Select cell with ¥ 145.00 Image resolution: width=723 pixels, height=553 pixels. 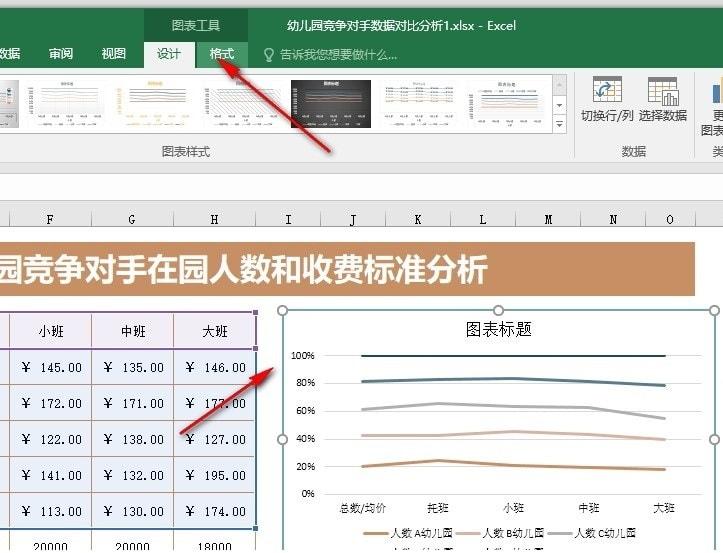click(51, 367)
